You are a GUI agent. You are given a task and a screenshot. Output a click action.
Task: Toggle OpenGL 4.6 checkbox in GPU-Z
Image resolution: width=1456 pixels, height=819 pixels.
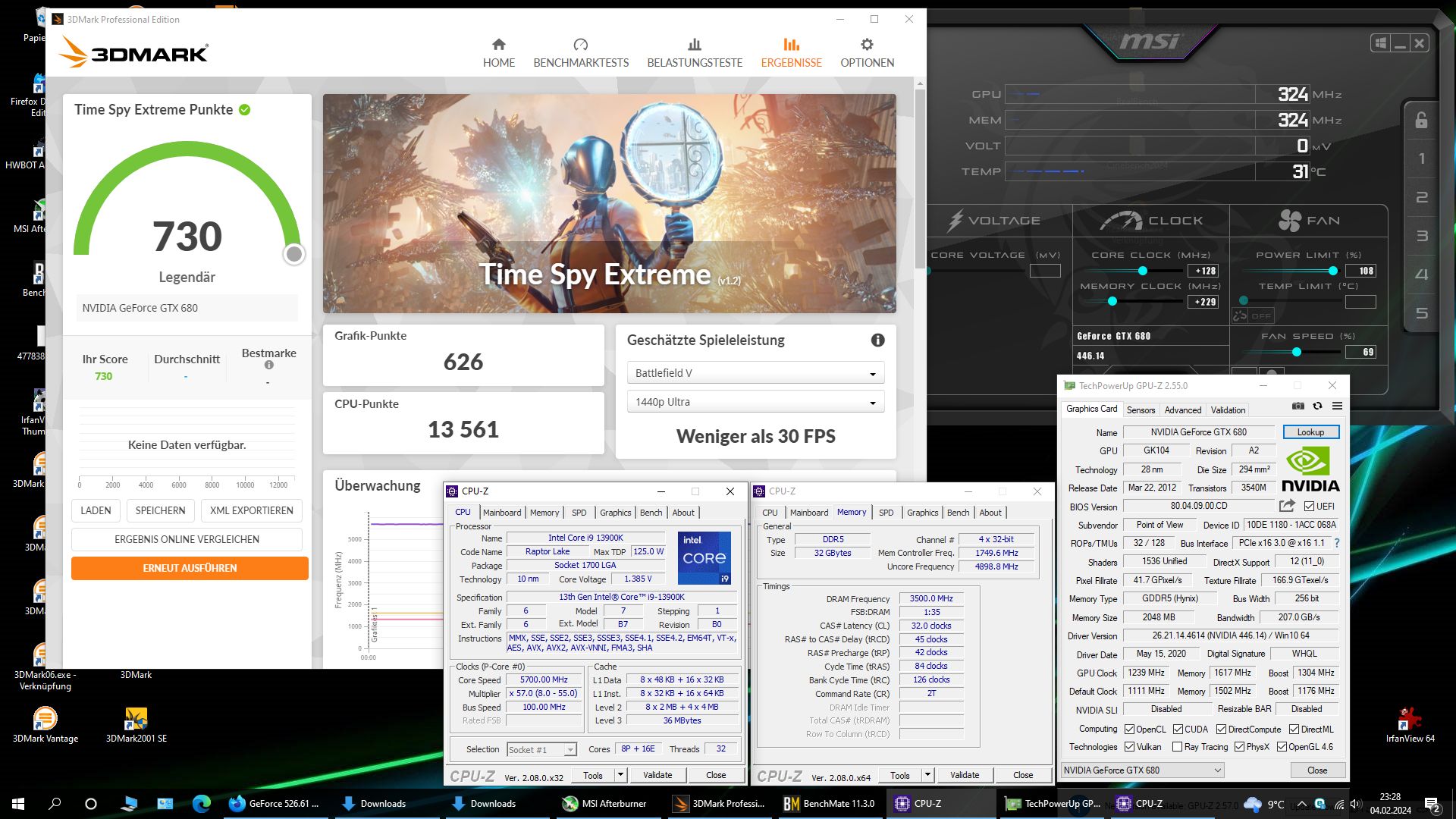(1282, 747)
